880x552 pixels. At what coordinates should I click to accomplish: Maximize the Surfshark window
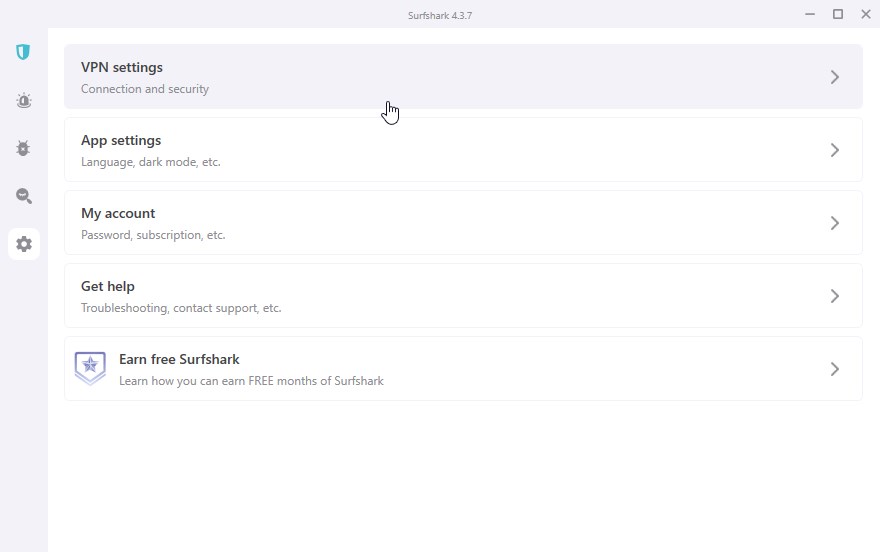[x=838, y=14]
